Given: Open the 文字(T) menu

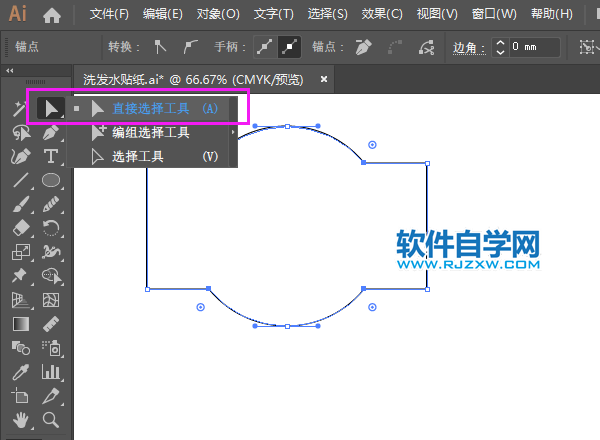Looking at the screenshot, I should (274, 14).
